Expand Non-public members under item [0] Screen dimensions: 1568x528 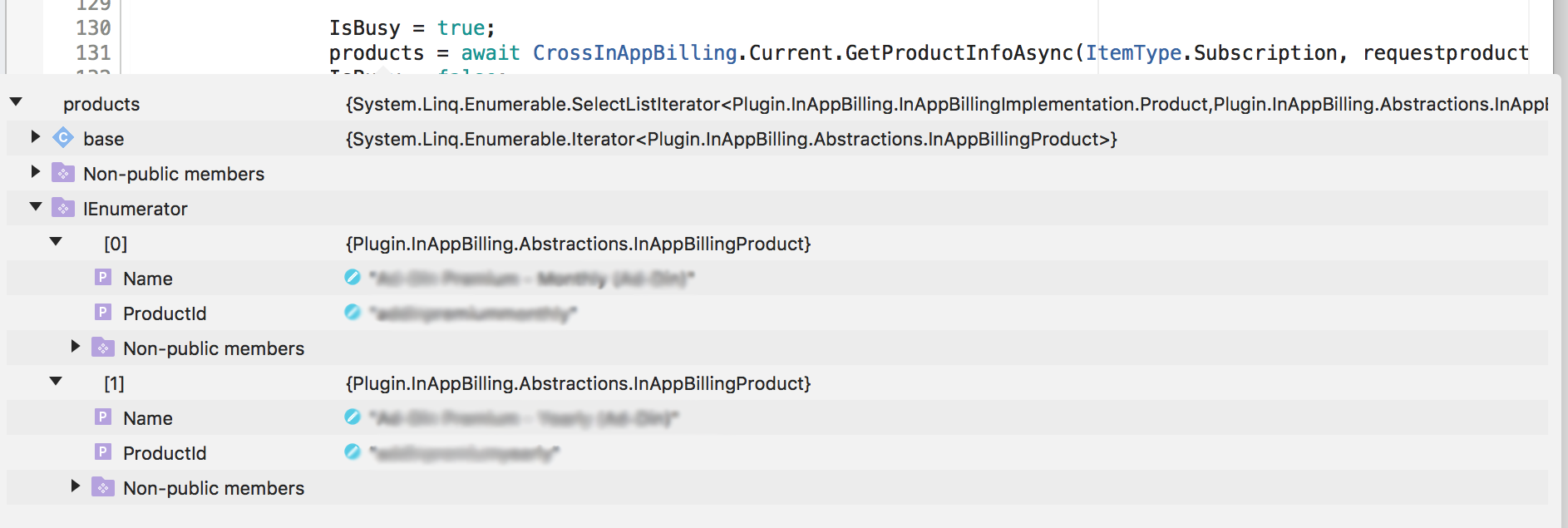75,347
